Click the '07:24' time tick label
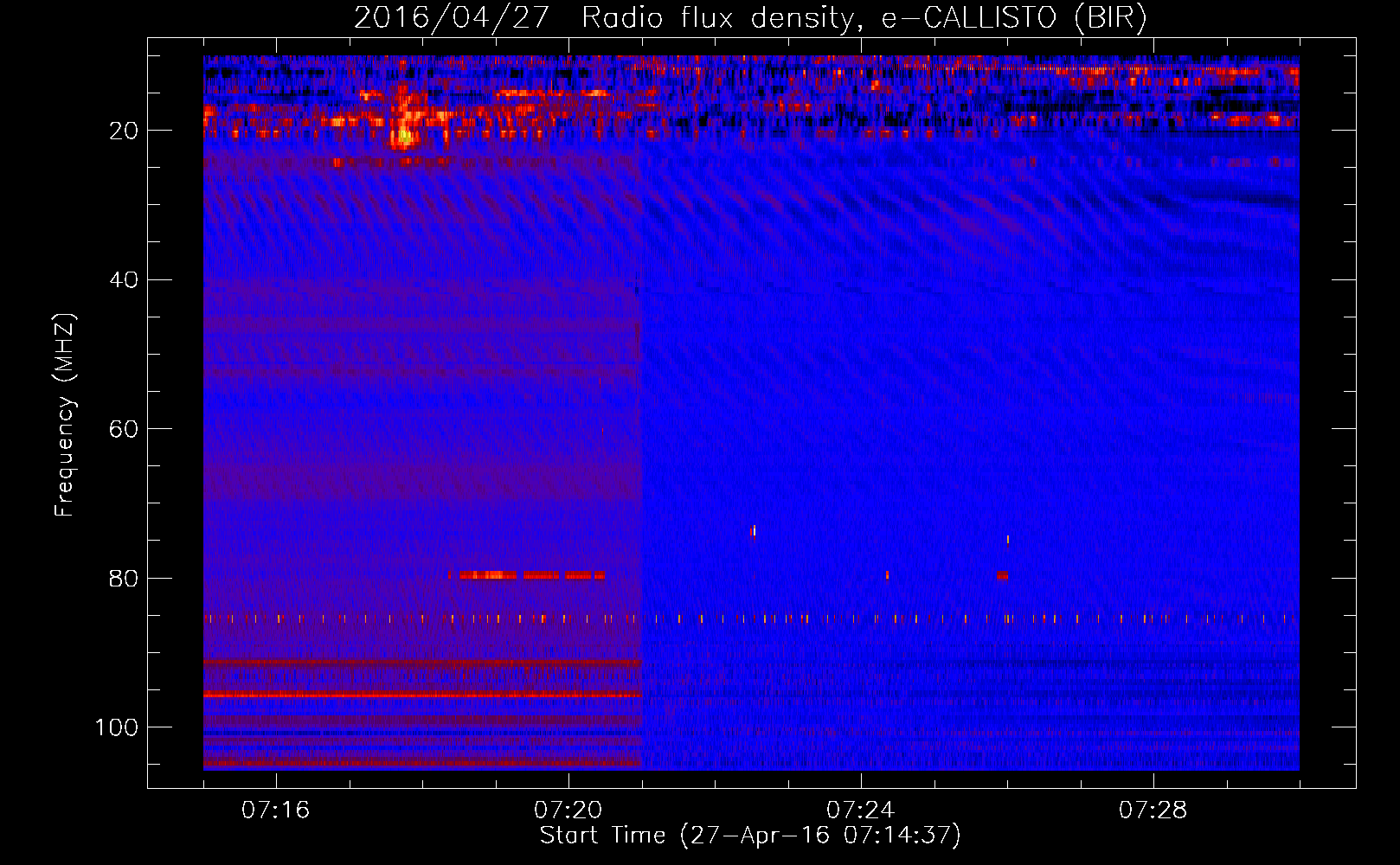Screen dimensions: 1400x865 (x=860, y=811)
